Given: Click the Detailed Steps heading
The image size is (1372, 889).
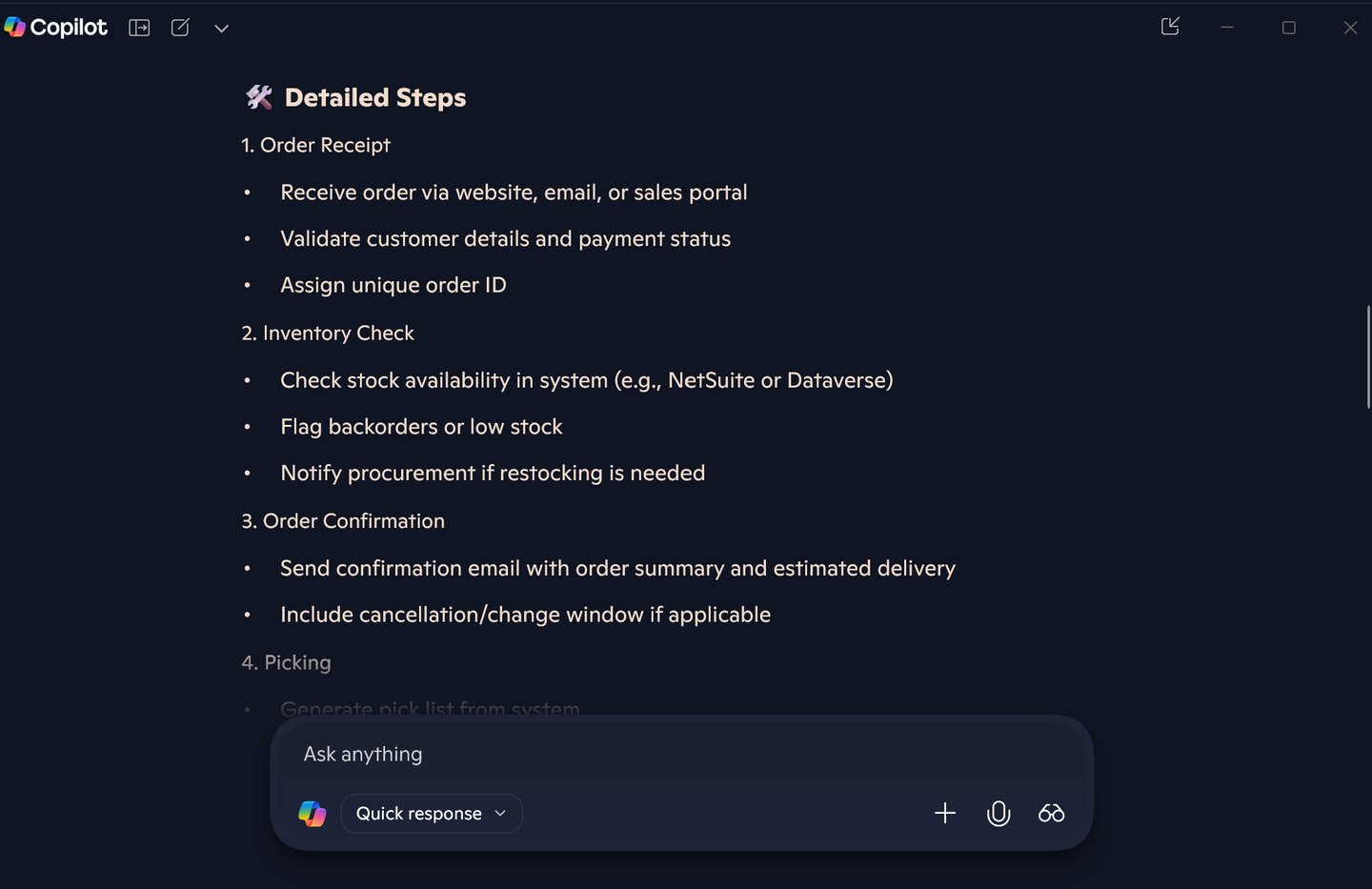Looking at the screenshot, I should [353, 96].
